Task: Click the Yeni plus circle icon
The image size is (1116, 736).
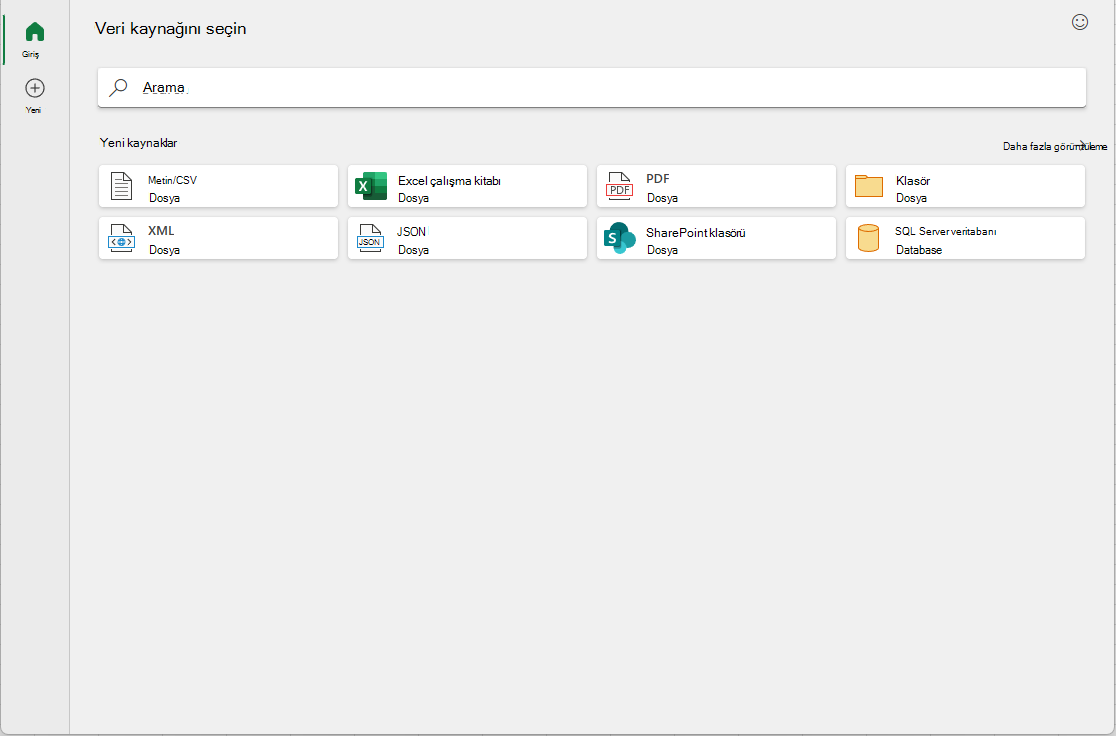Action: tap(35, 88)
